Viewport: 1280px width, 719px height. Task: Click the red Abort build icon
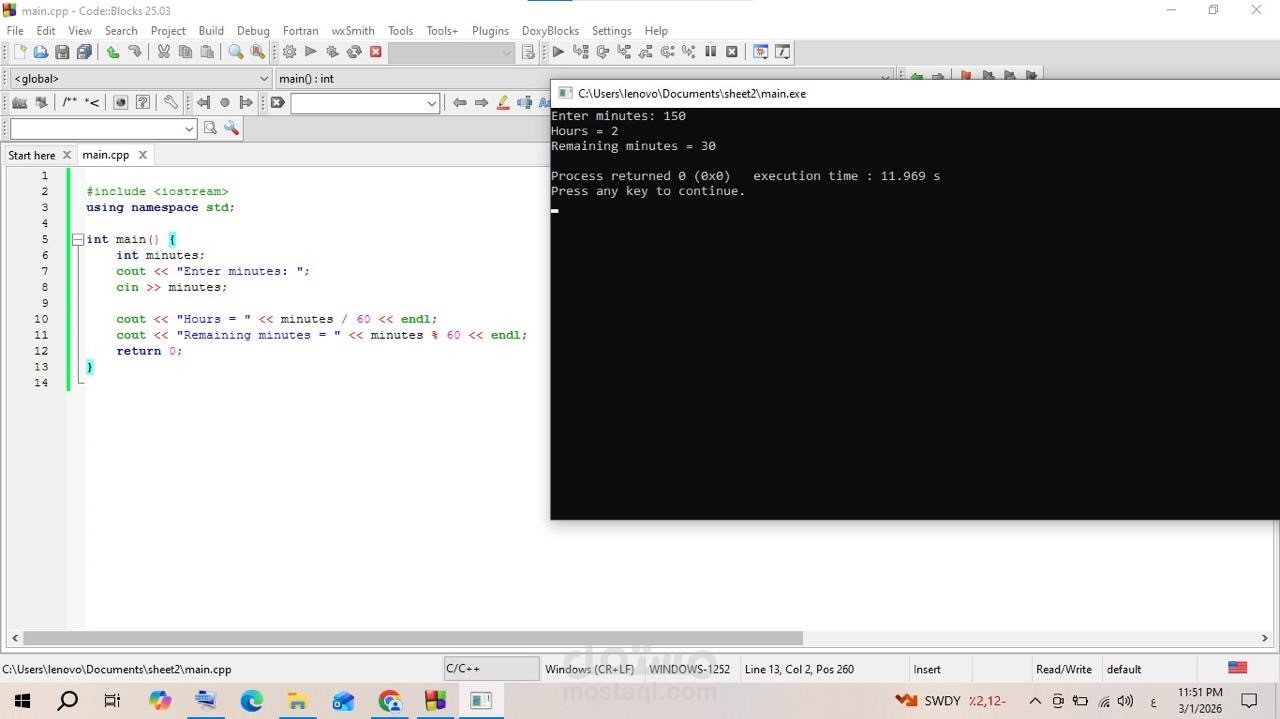[376, 52]
